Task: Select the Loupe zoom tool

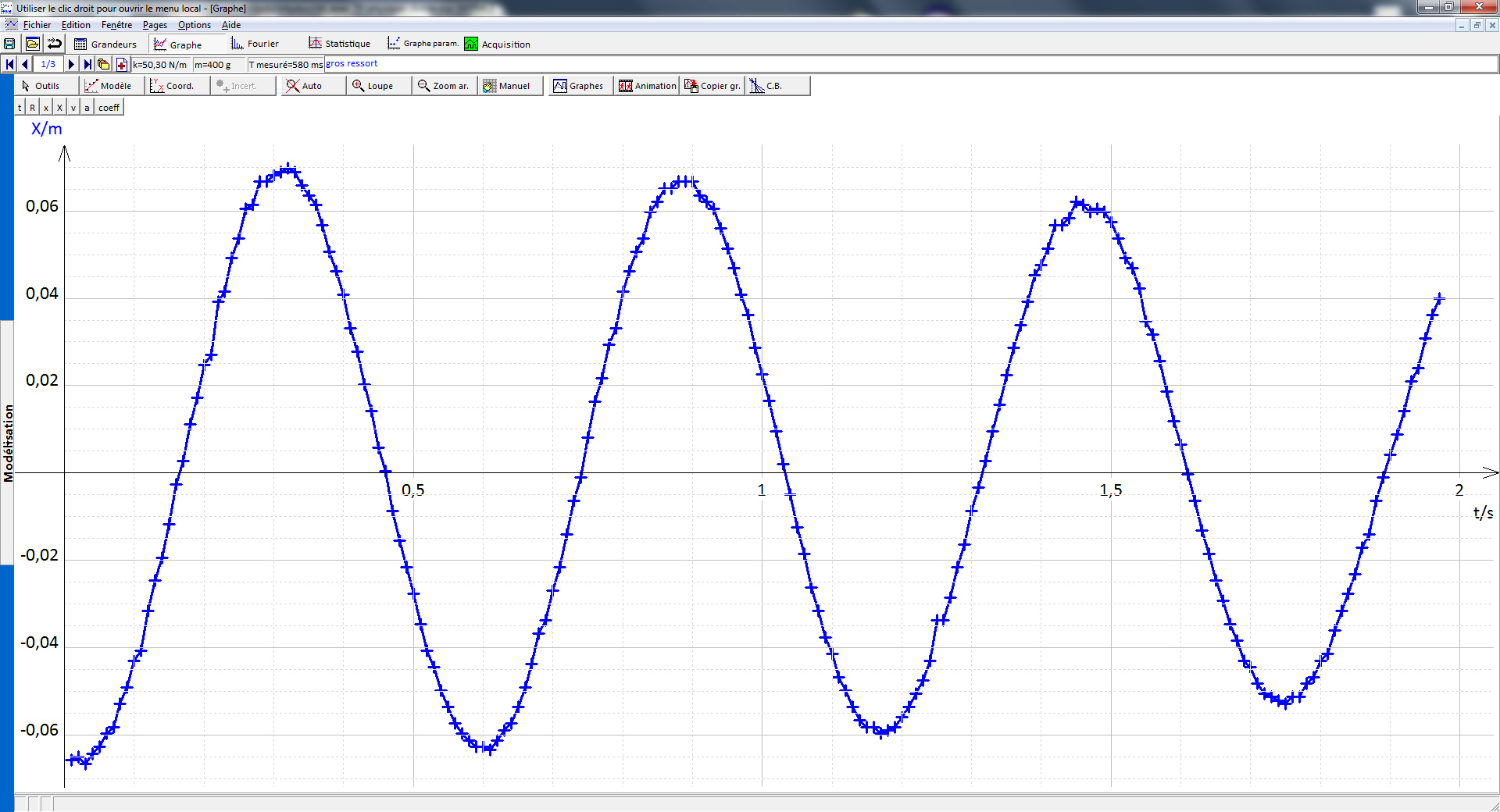Action: (x=378, y=86)
